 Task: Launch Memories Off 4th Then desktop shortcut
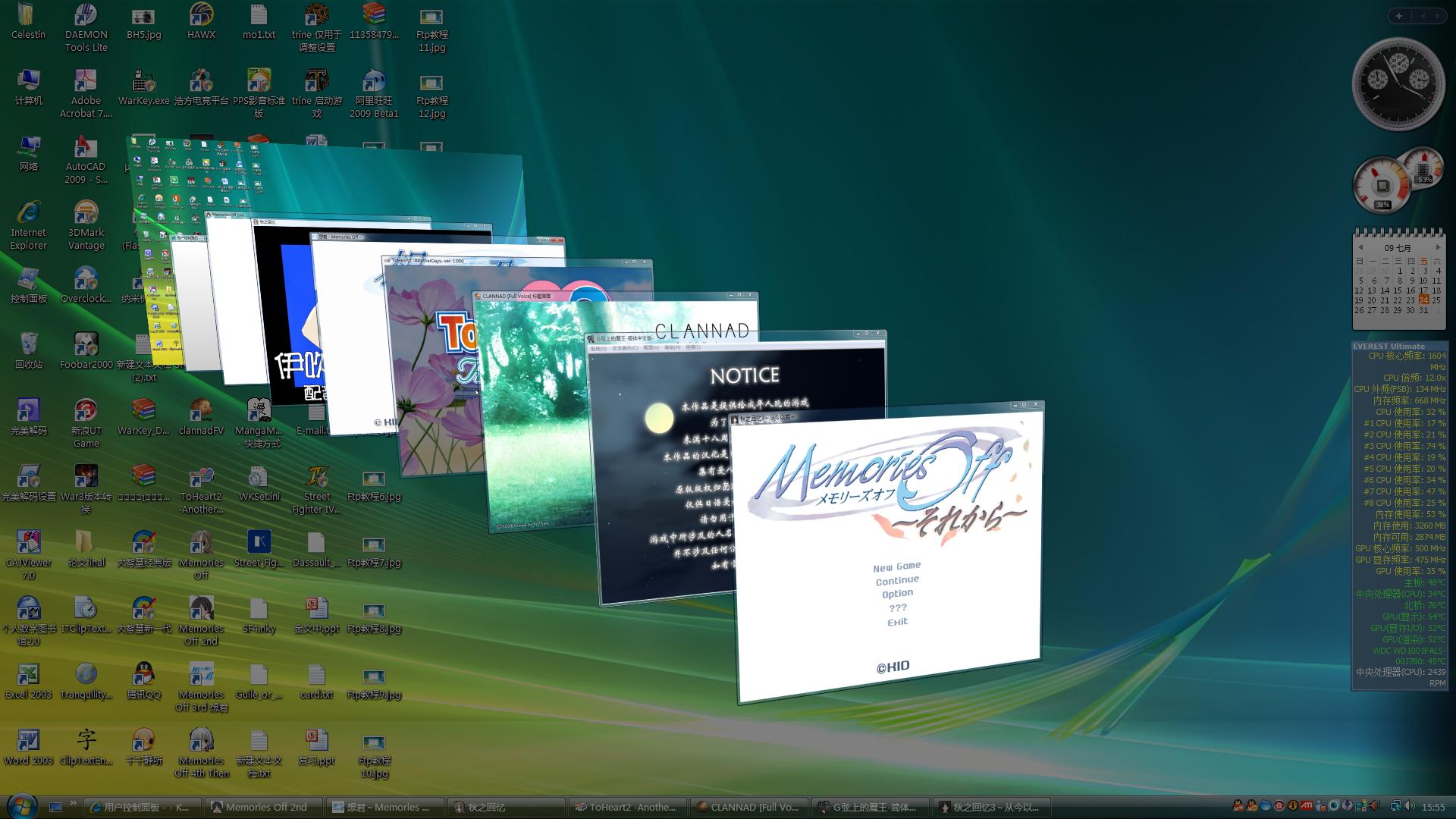201,753
